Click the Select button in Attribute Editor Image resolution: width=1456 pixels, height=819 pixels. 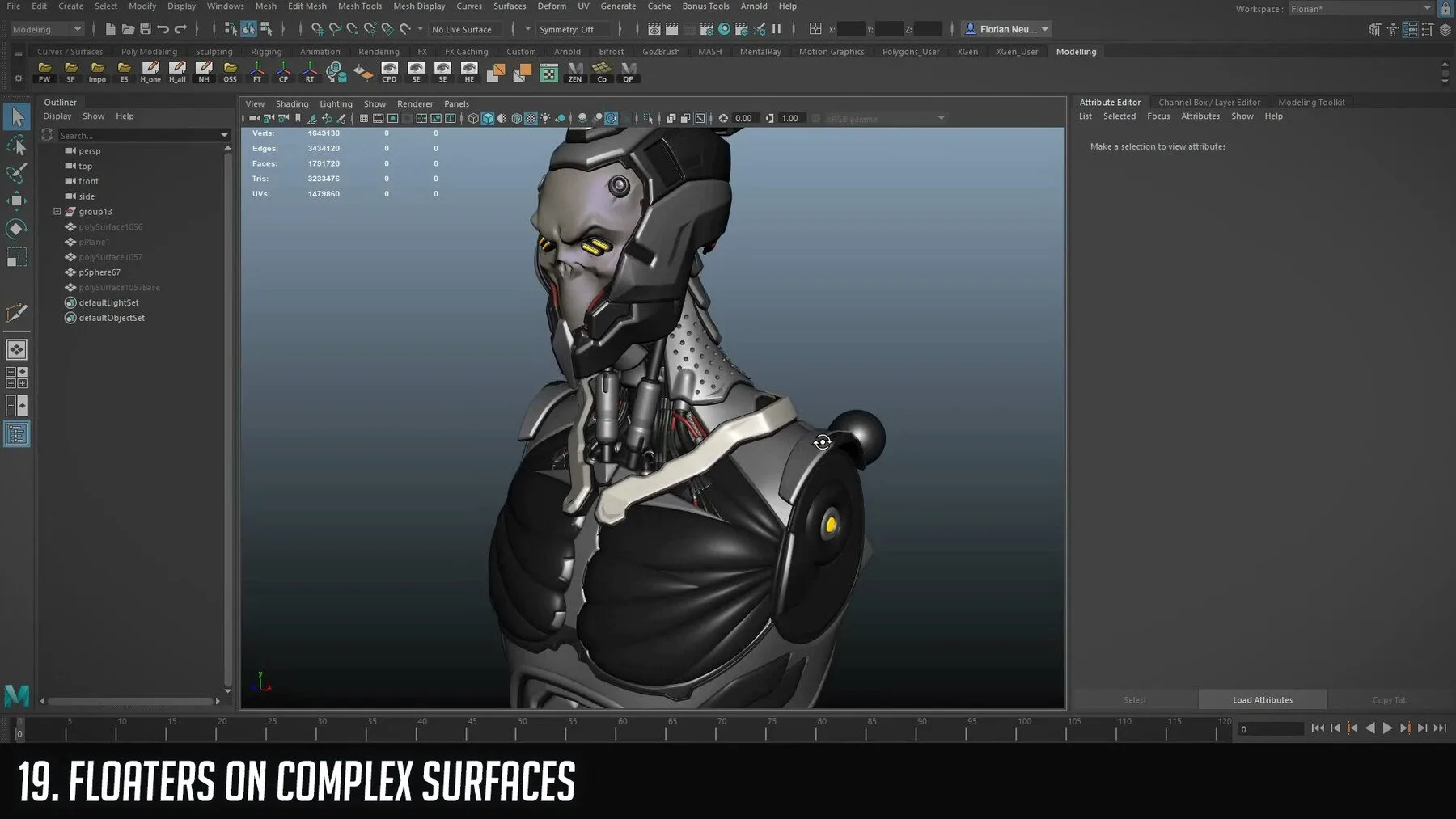pos(1135,700)
